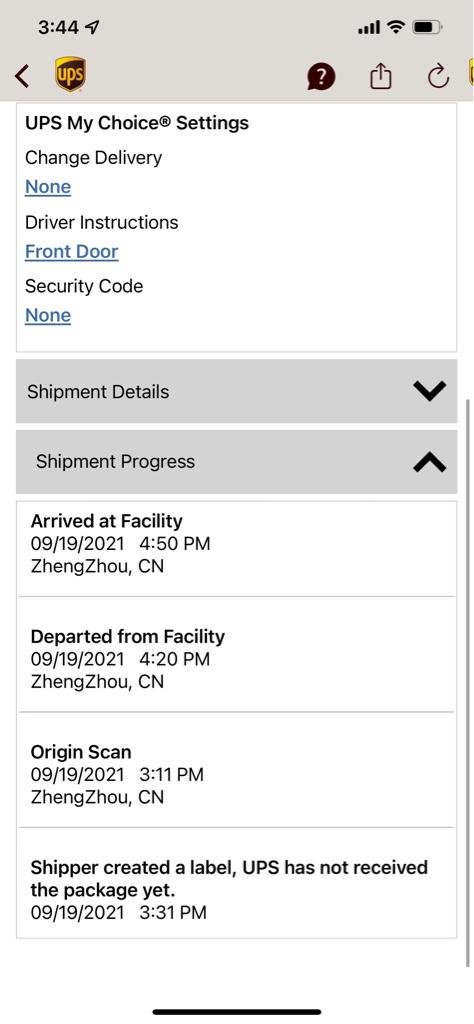Select the Departed from Facility entry
The height and width of the screenshot is (1024, 474).
[236, 658]
